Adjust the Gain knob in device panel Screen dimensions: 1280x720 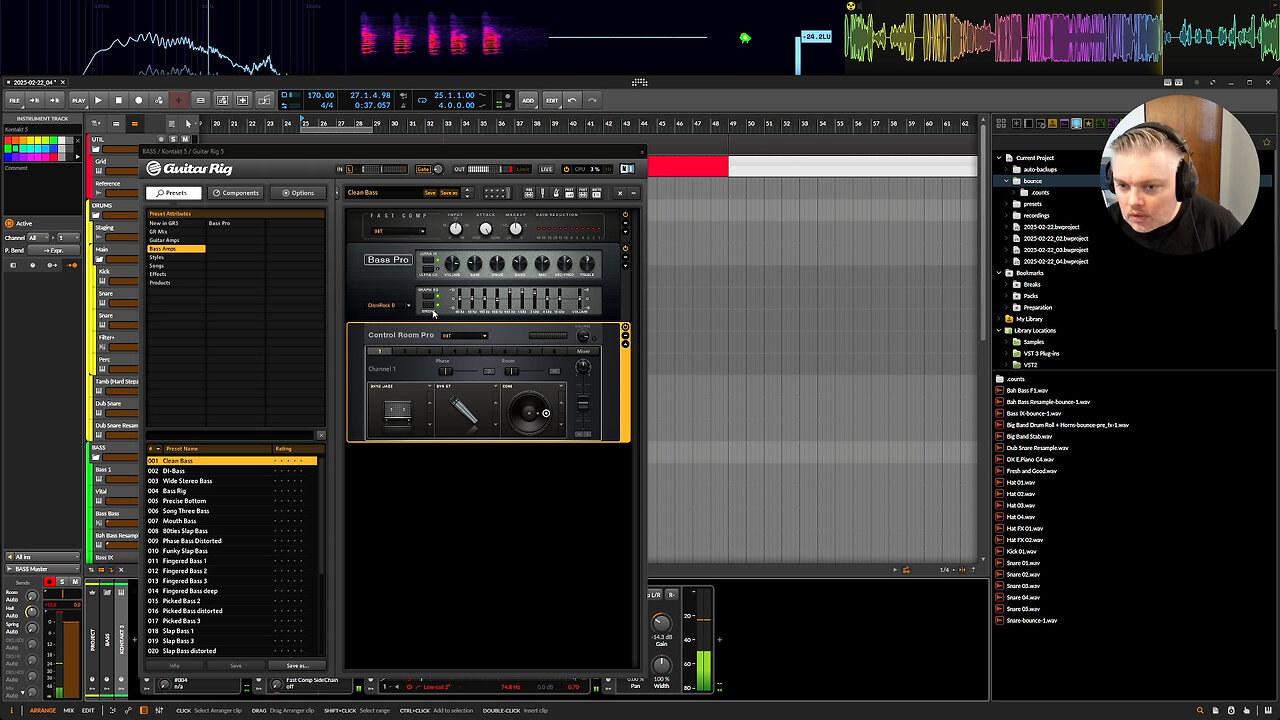661,622
